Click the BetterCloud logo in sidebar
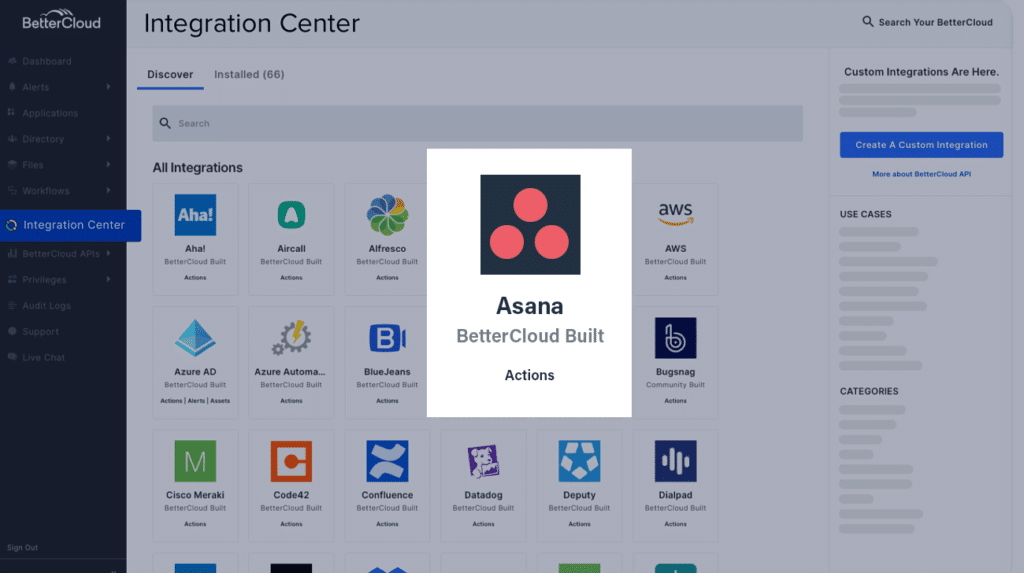 (x=61, y=20)
